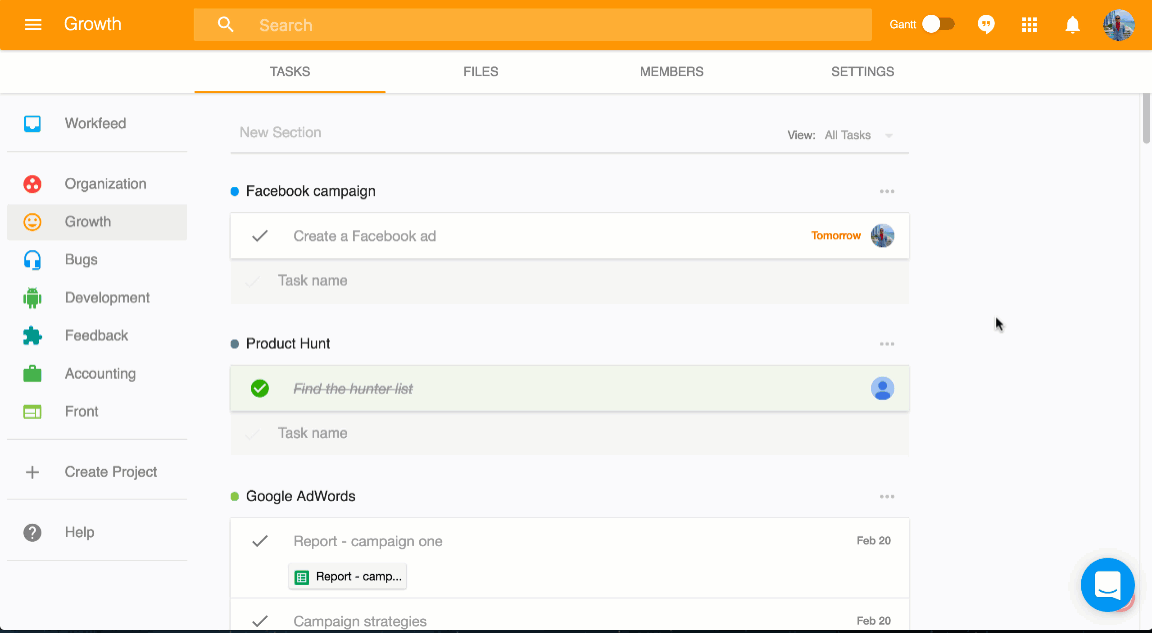Click Feb 20 date on Report - campaign one
The height and width of the screenshot is (633, 1152).
coord(874,540)
